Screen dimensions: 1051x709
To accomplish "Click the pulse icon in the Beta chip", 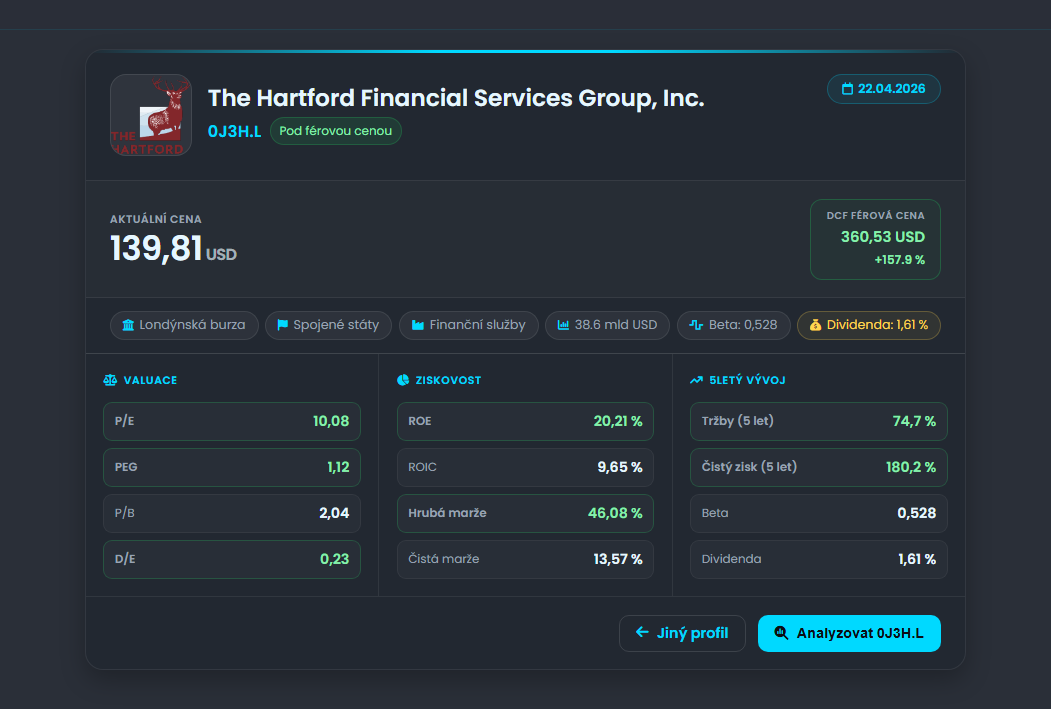I will tap(696, 325).
